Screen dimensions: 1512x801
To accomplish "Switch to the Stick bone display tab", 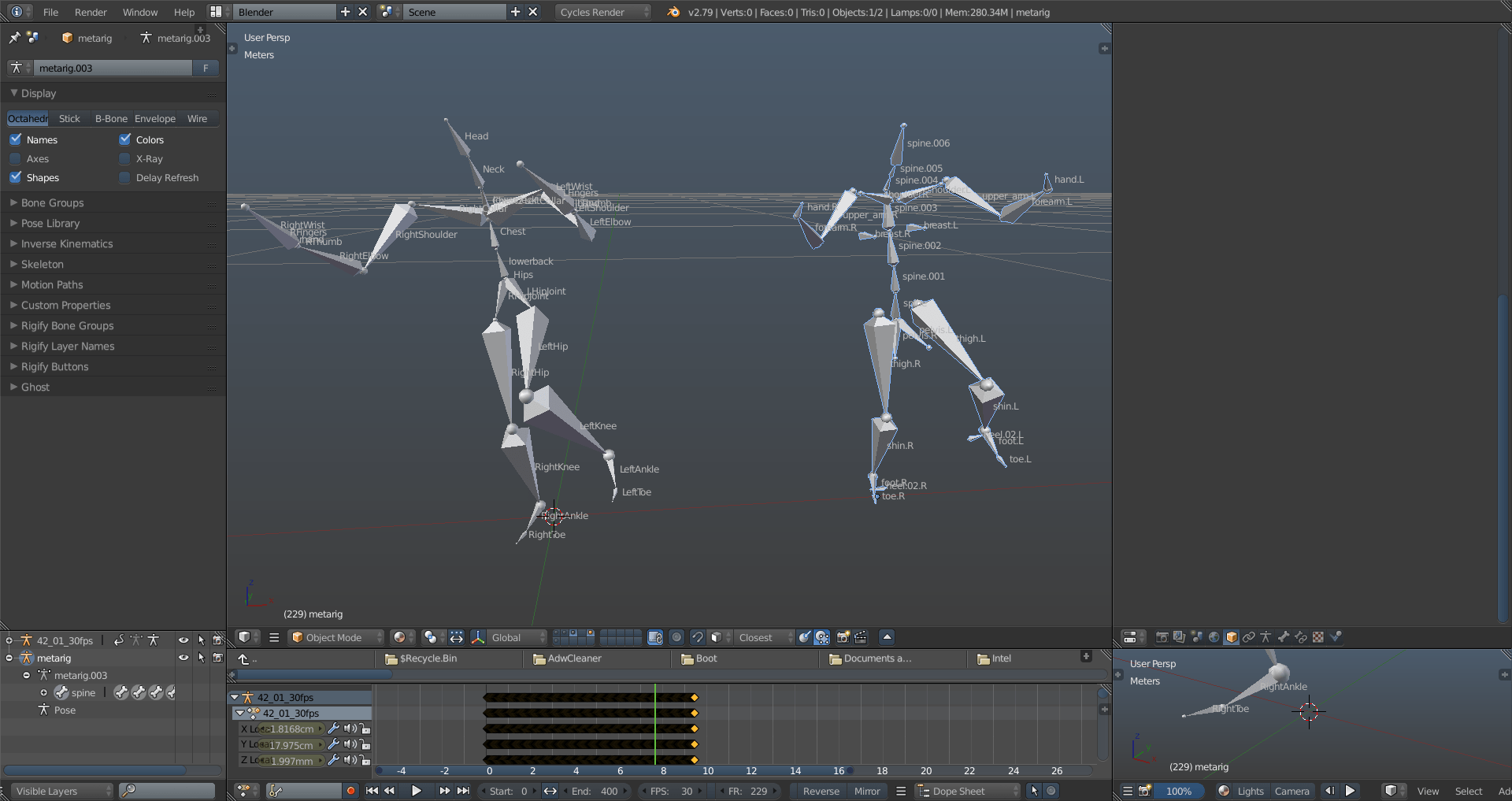I will point(69,118).
